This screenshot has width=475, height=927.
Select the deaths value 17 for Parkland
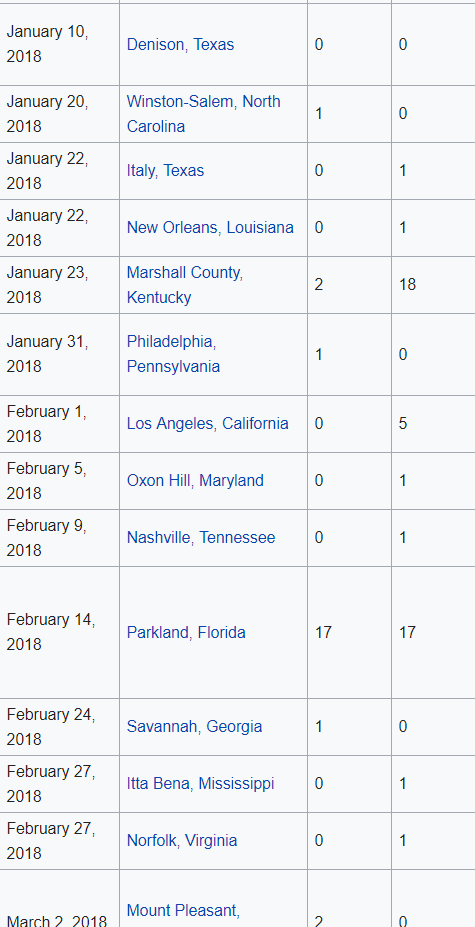tap(324, 633)
